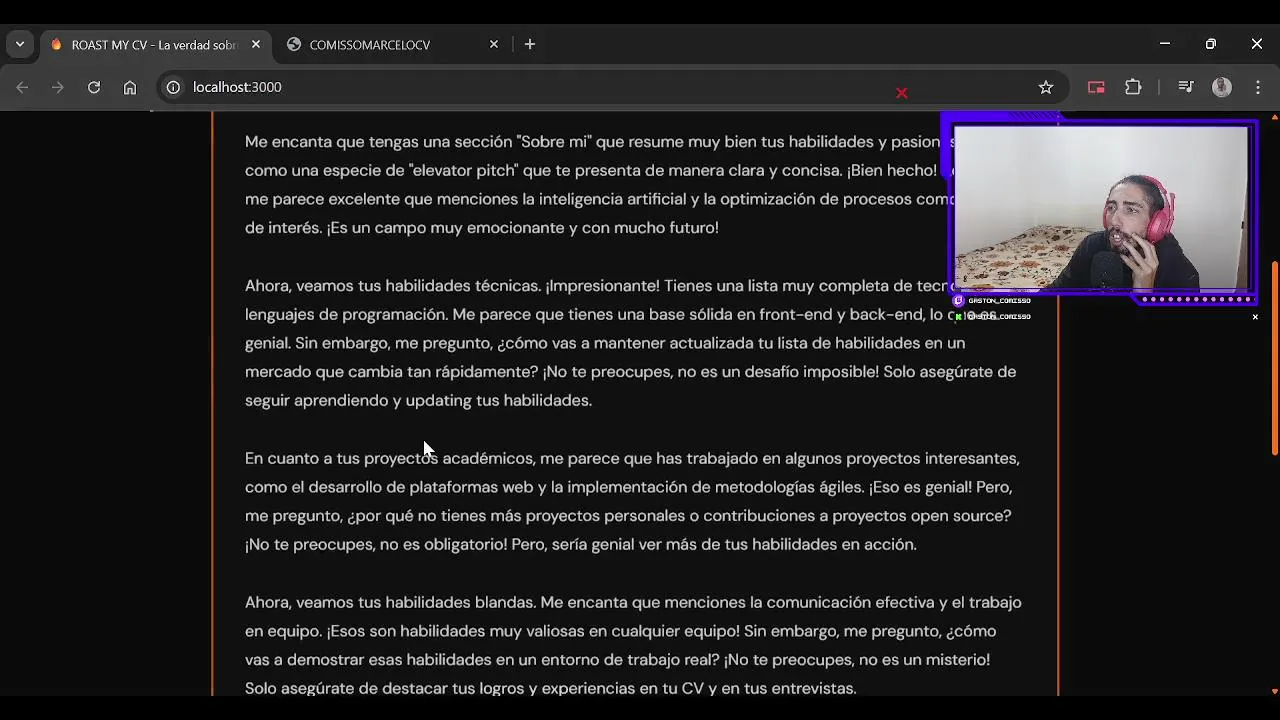View site information icon
1280x720 pixels.
click(x=173, y=87)
